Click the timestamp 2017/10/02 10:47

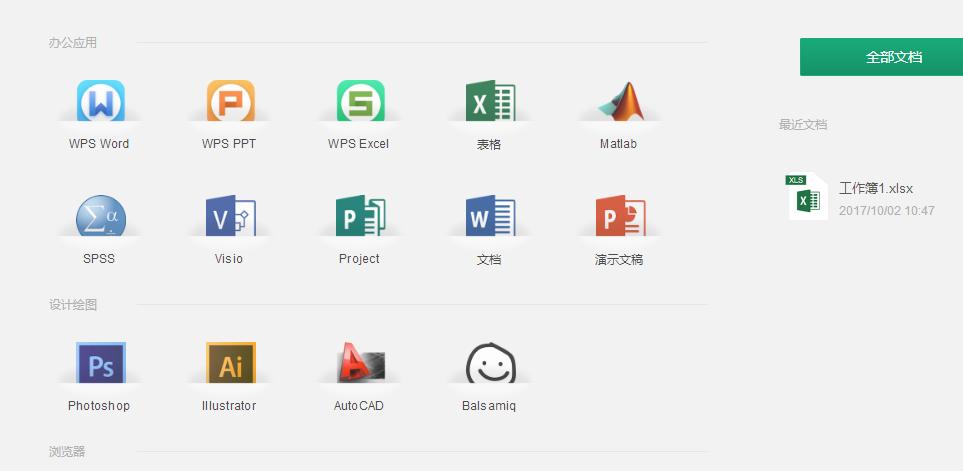[x=887, y=211]
